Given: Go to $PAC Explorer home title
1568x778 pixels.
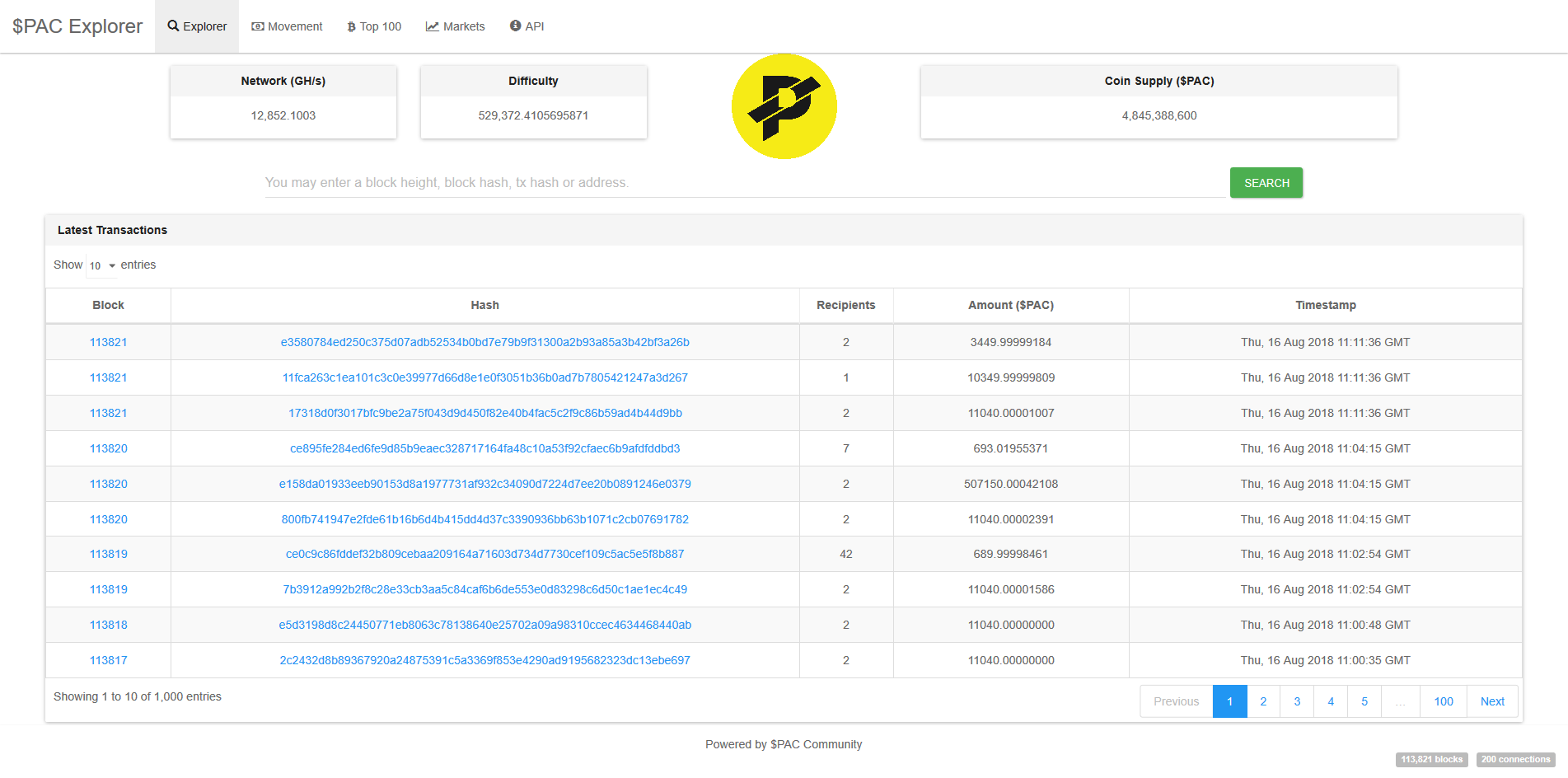Looking at the screenshot, I should pyautogui.click(x=77, y=26).
